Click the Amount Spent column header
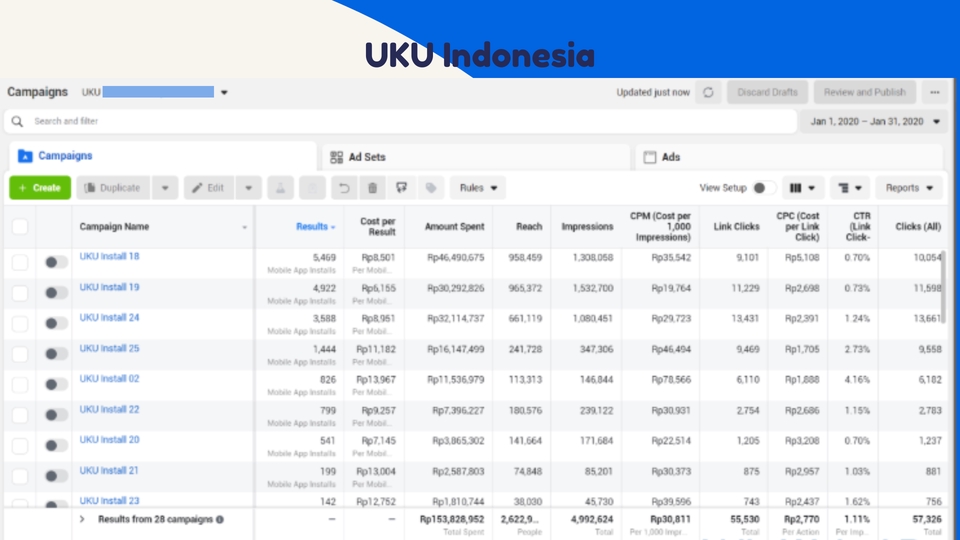This screenshot has height=540, width=960. click(454, 227)
